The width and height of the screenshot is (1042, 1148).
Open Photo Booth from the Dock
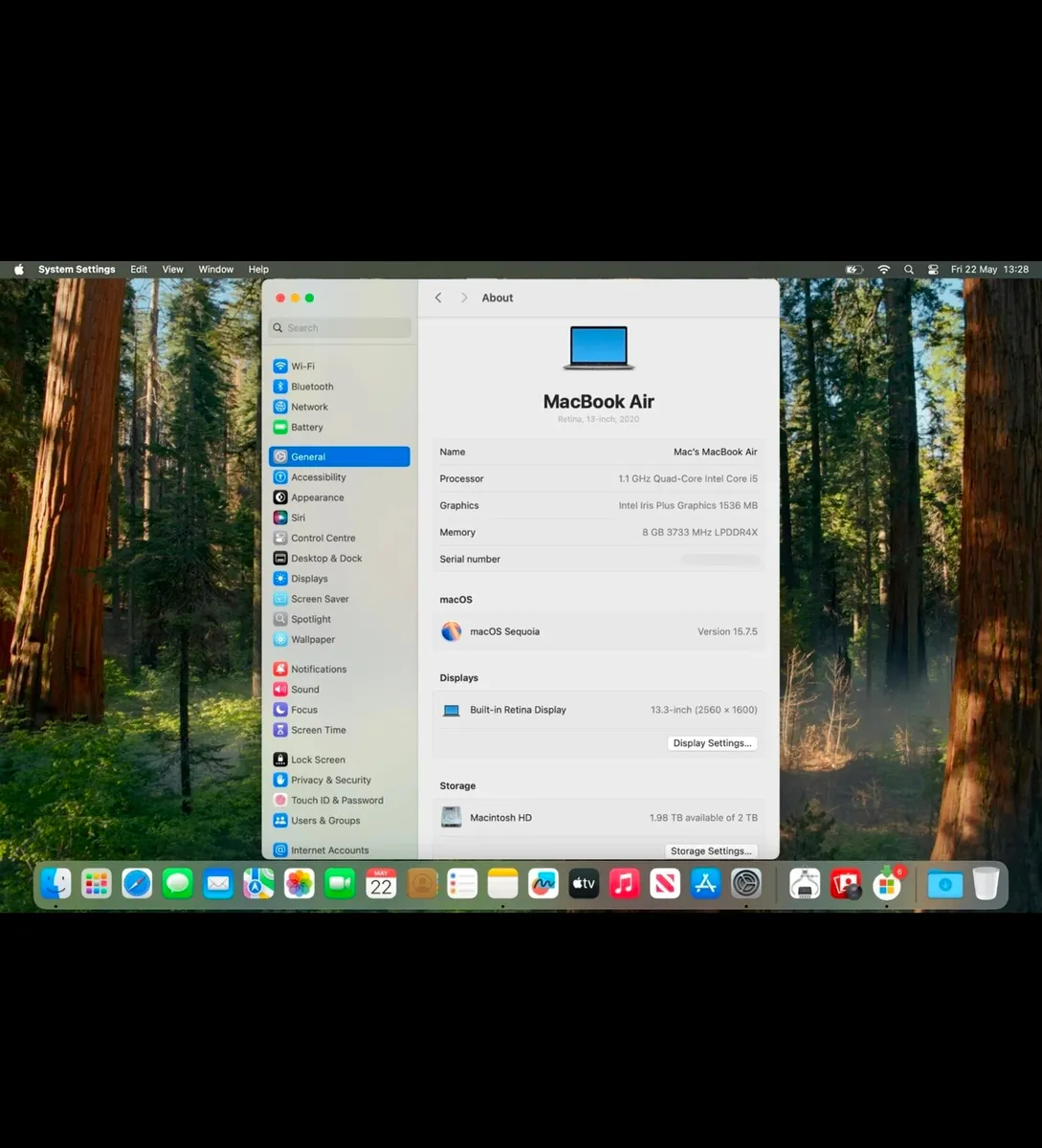[846, 883]
